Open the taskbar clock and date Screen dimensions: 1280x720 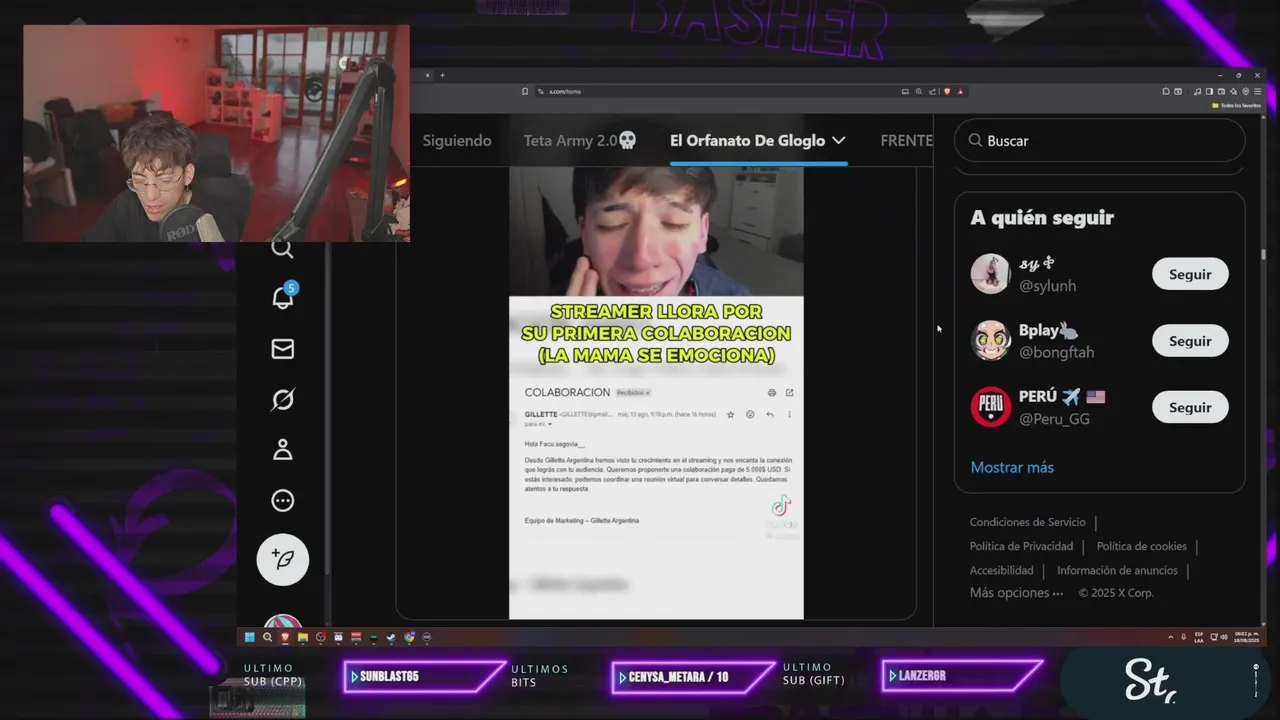[x=1245, y=637]
